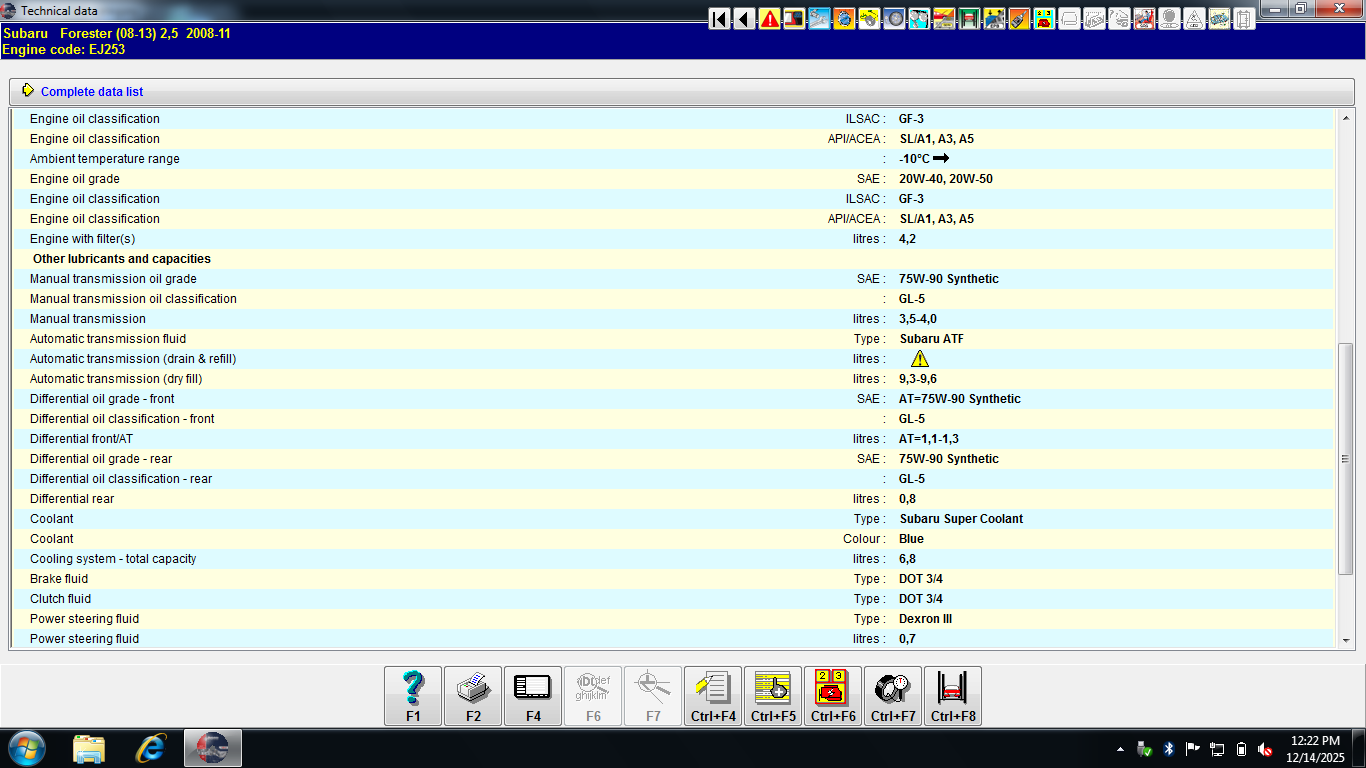Click the 'Other lubricants and capacities' heading
The image size is (1366, 768).
(122, 259)
